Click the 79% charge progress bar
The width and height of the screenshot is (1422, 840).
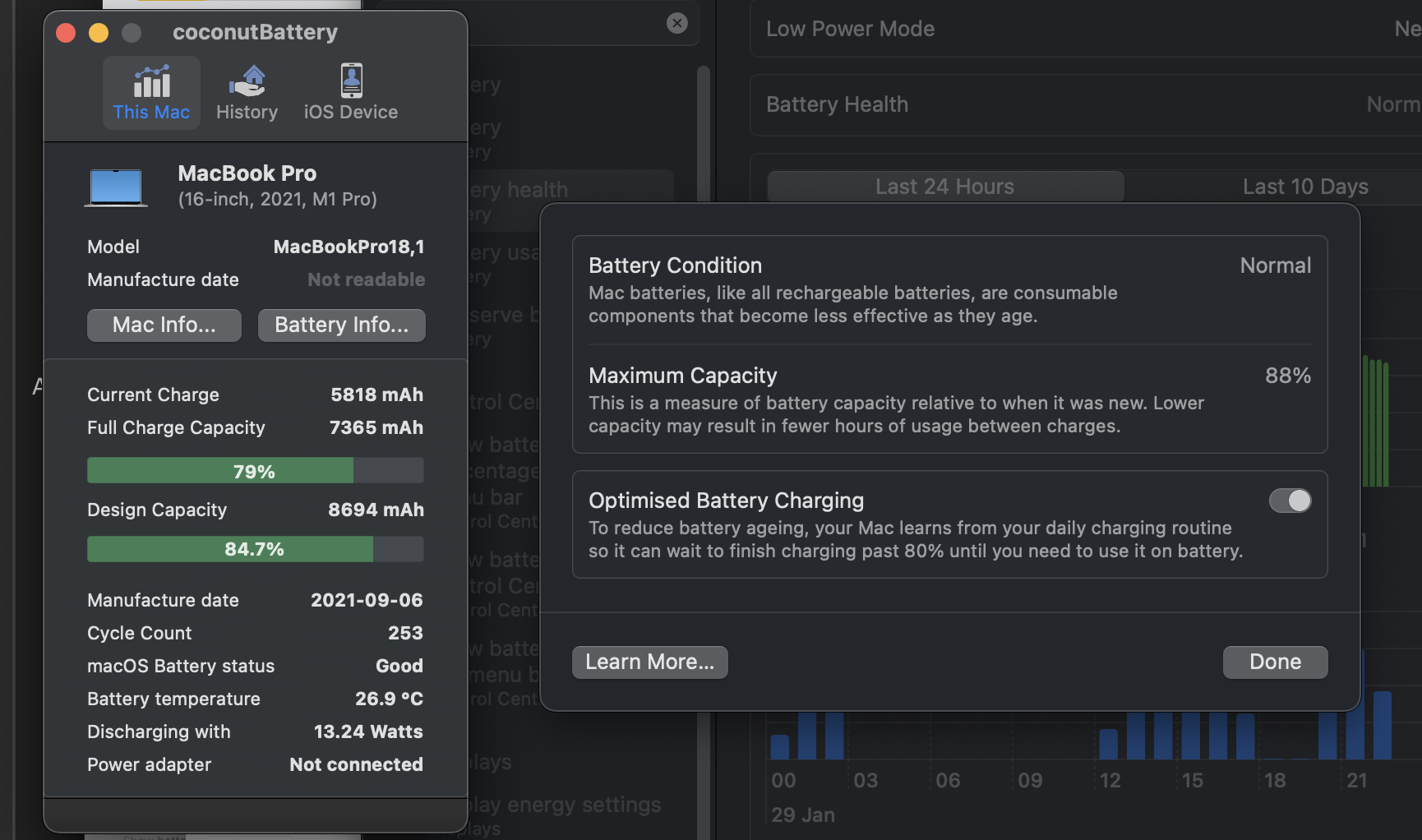pos(255,471)
